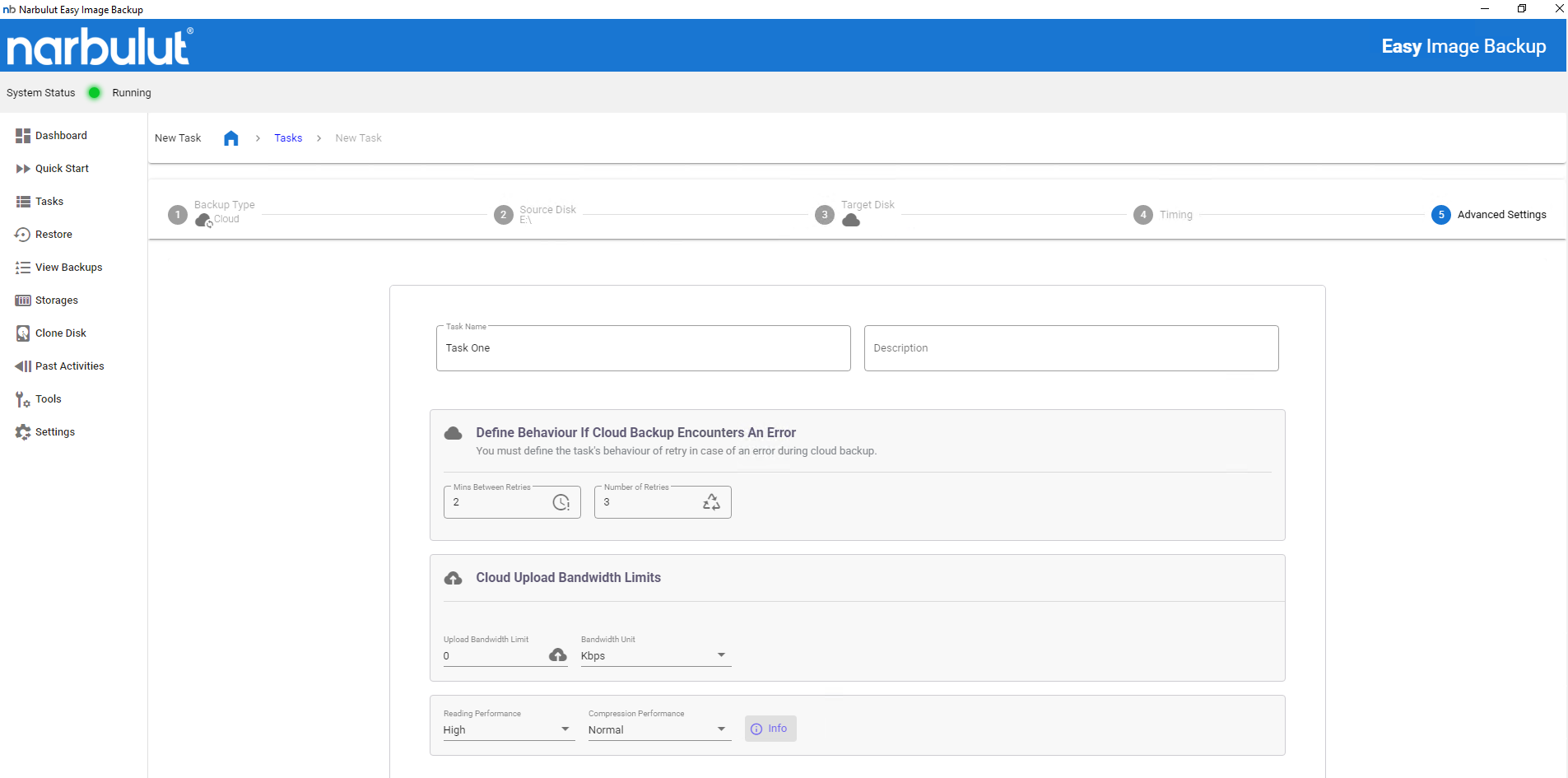Go to Quick Start menu item
Image resolution: width=1568 pixels, height=778 pixels.
62,169
